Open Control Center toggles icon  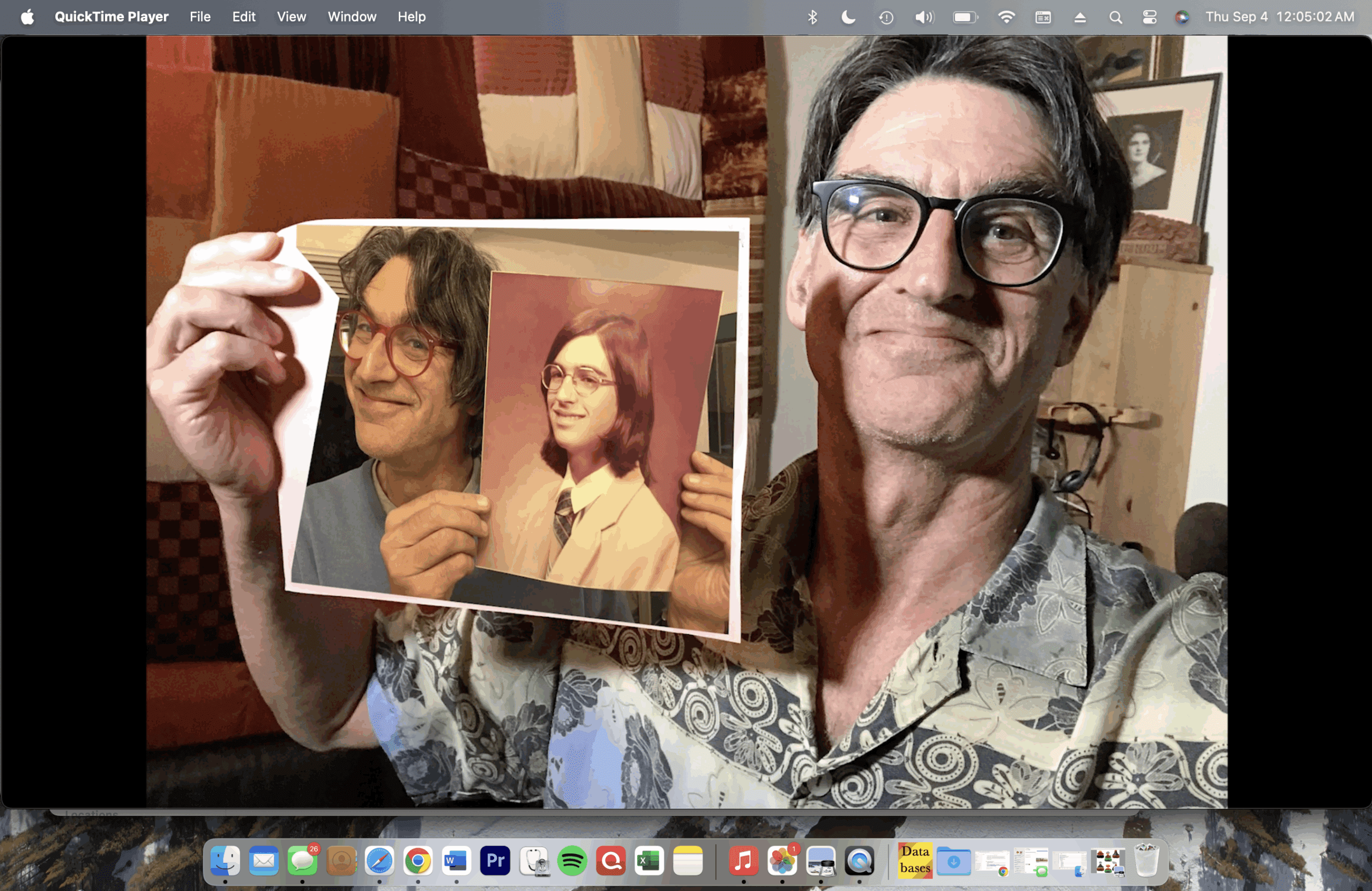pyautogui.click(x=1150, y=17)
